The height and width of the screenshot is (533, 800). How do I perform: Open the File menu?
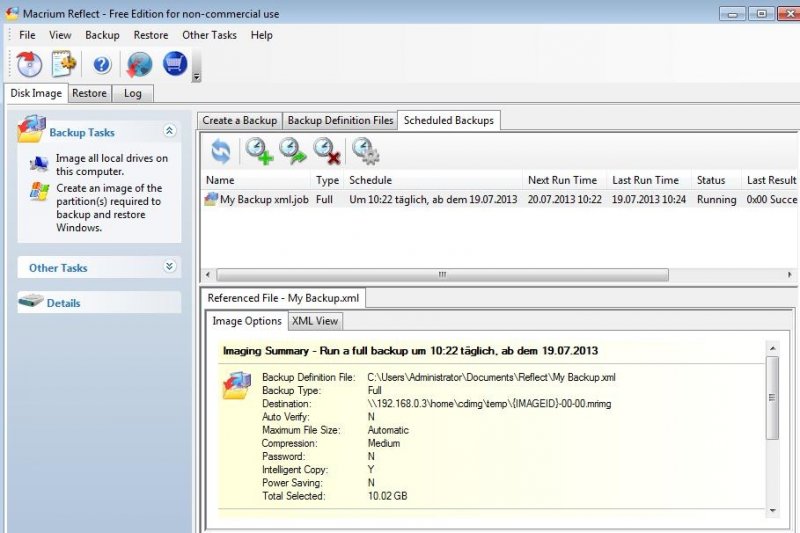(27, 35)
